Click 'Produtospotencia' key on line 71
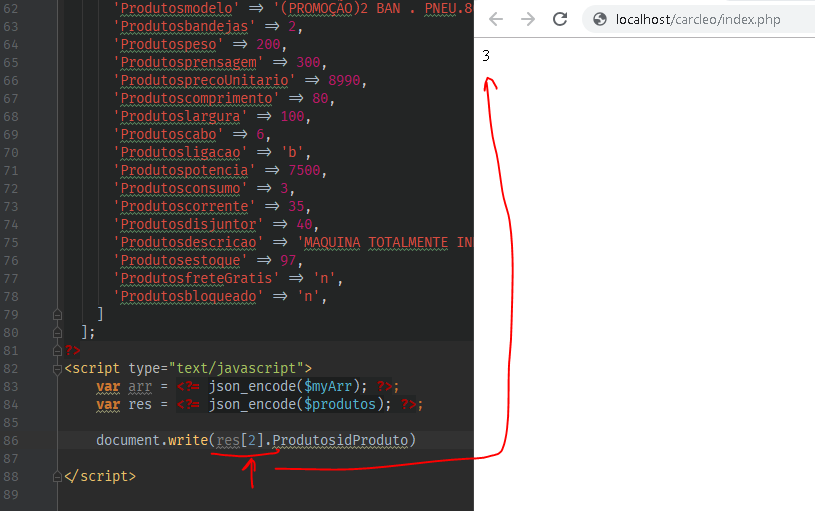Screen dimensions: 815x512 pyautogui.click(x=184, y=170)
